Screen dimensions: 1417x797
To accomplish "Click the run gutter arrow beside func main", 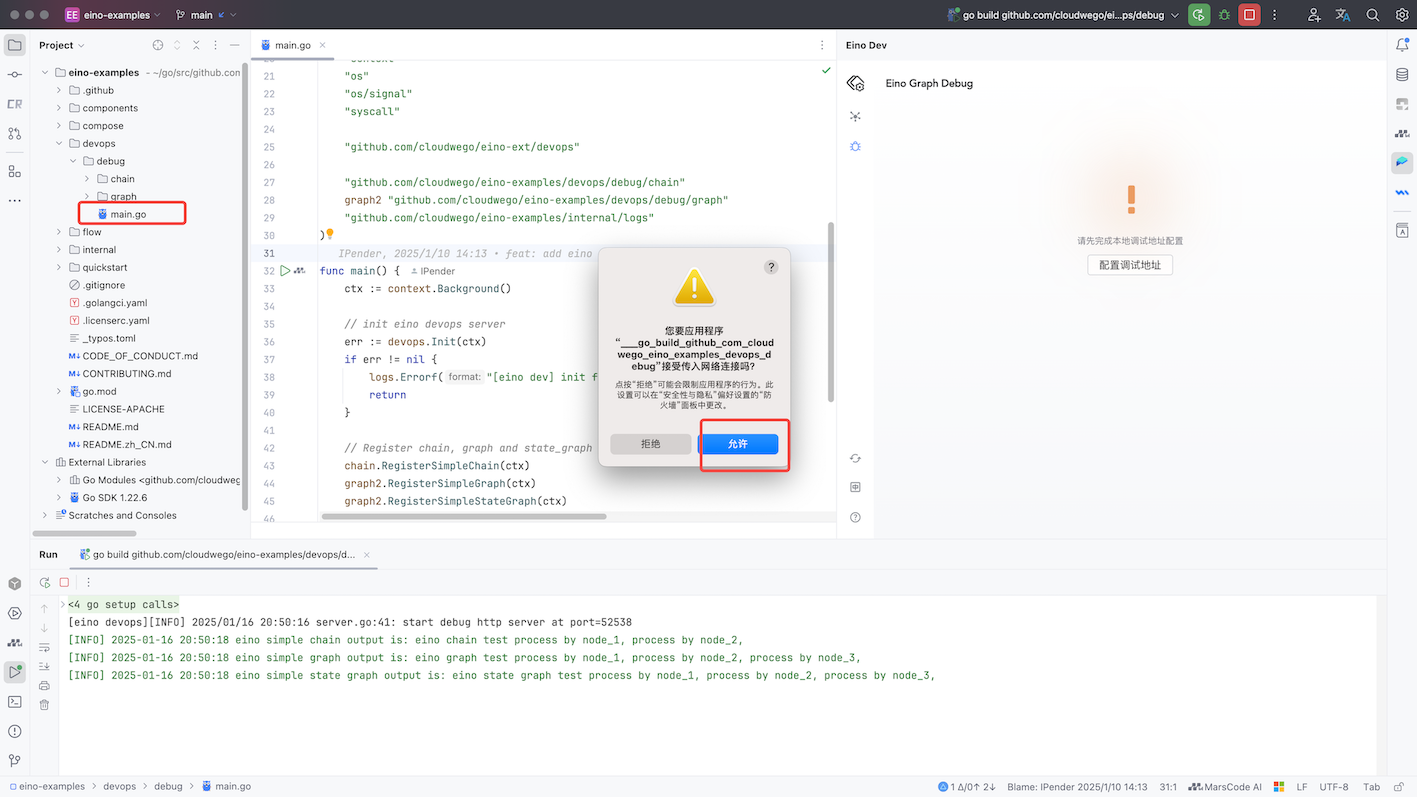I will click(285, 271).
